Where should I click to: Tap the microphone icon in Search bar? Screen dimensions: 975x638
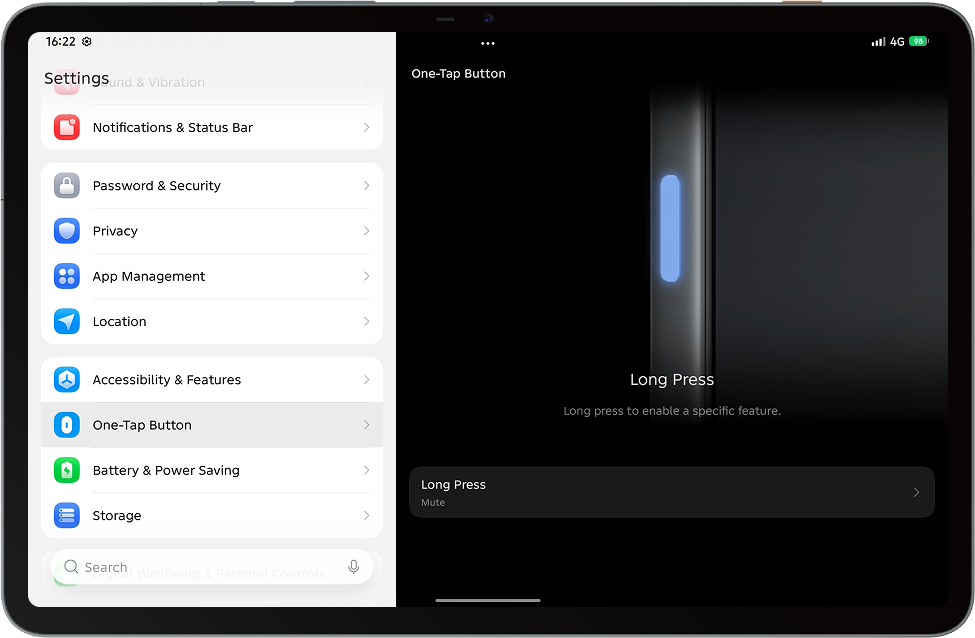point(353,566)
